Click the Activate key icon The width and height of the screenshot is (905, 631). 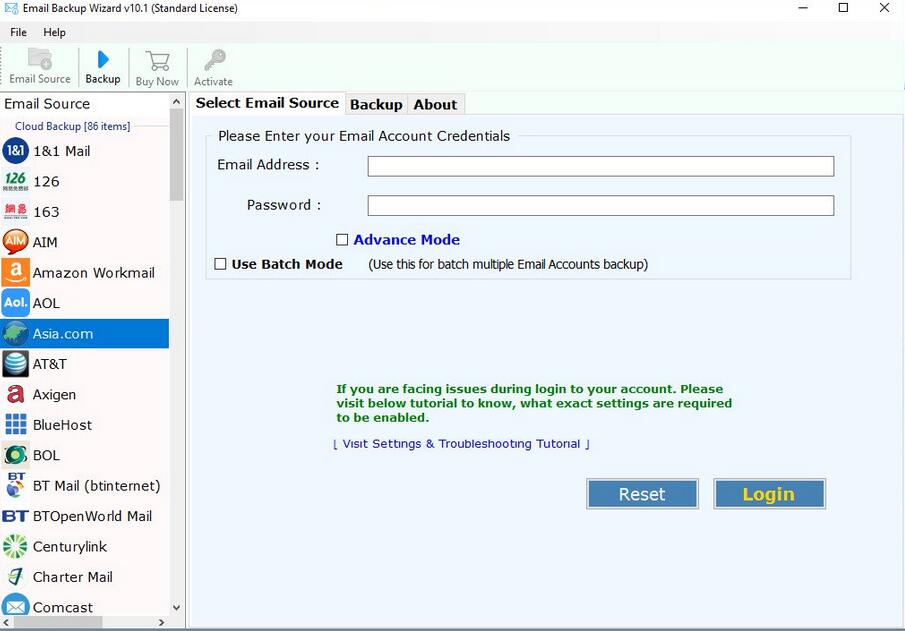tap(215, 60)
